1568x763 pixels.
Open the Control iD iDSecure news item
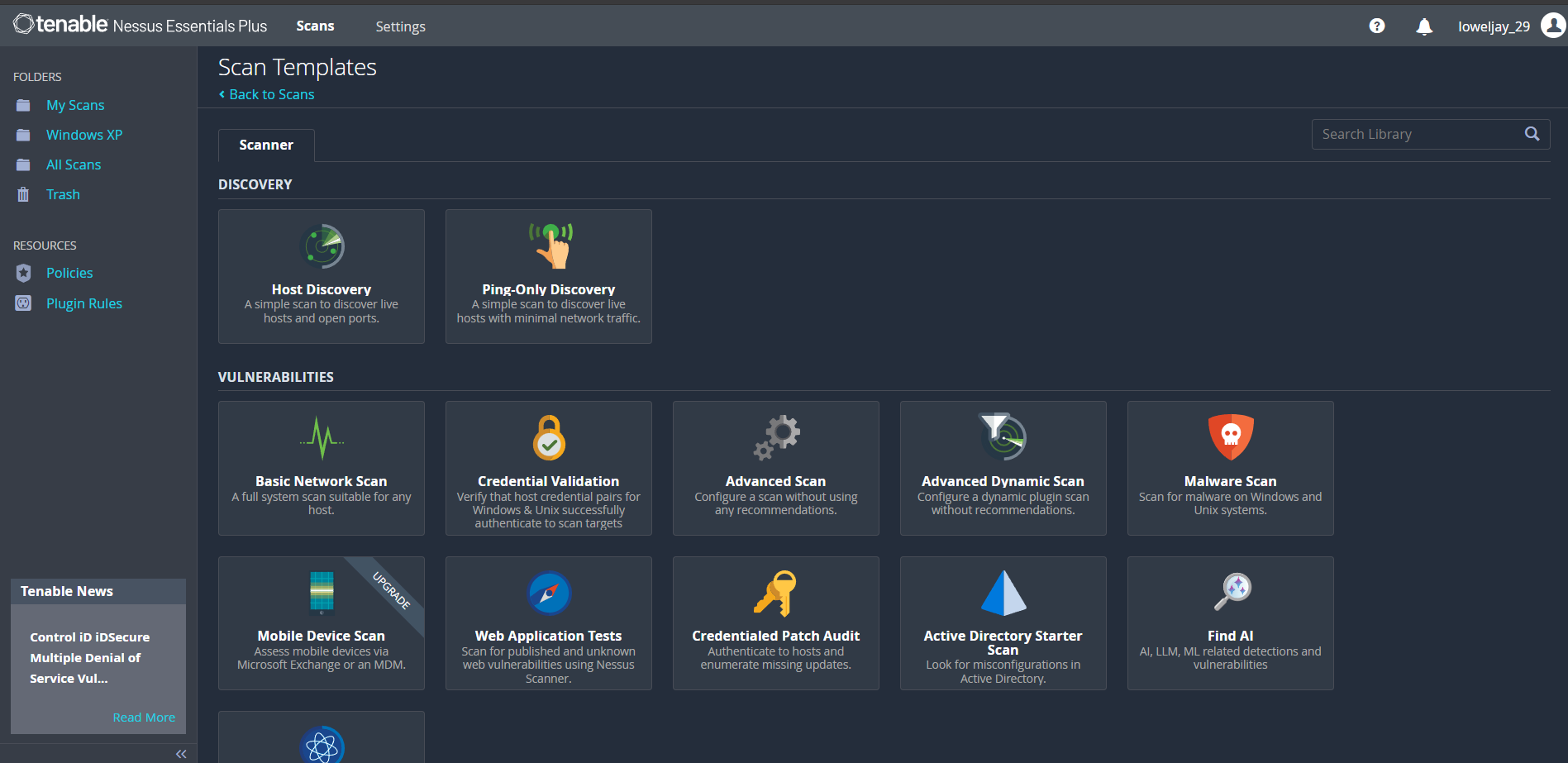(x=90, y=658)
